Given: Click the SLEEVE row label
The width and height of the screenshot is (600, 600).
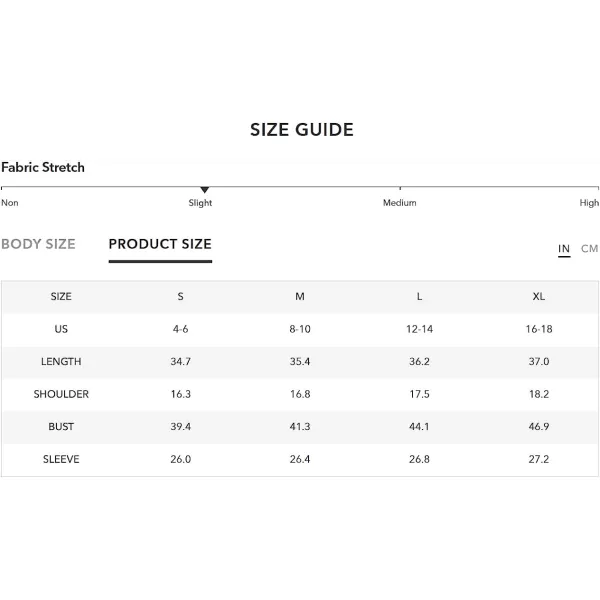Looking at the screenshot, I should point(61,459).
